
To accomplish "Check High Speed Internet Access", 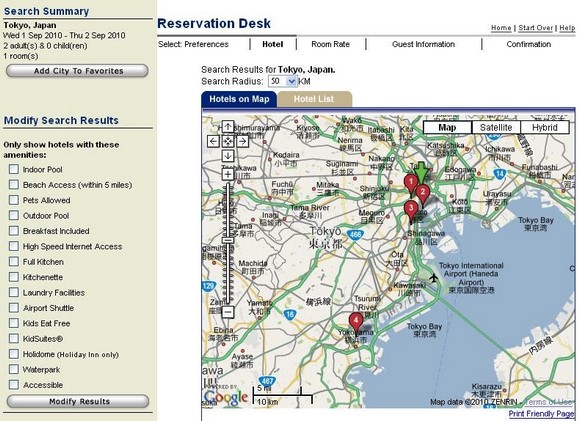I will 14,246.
